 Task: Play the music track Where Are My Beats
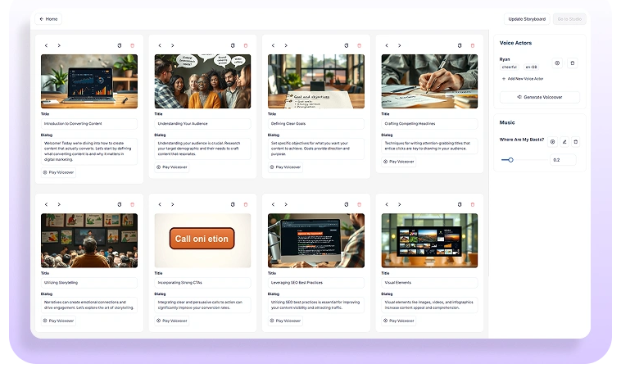[x=553, y=142]
